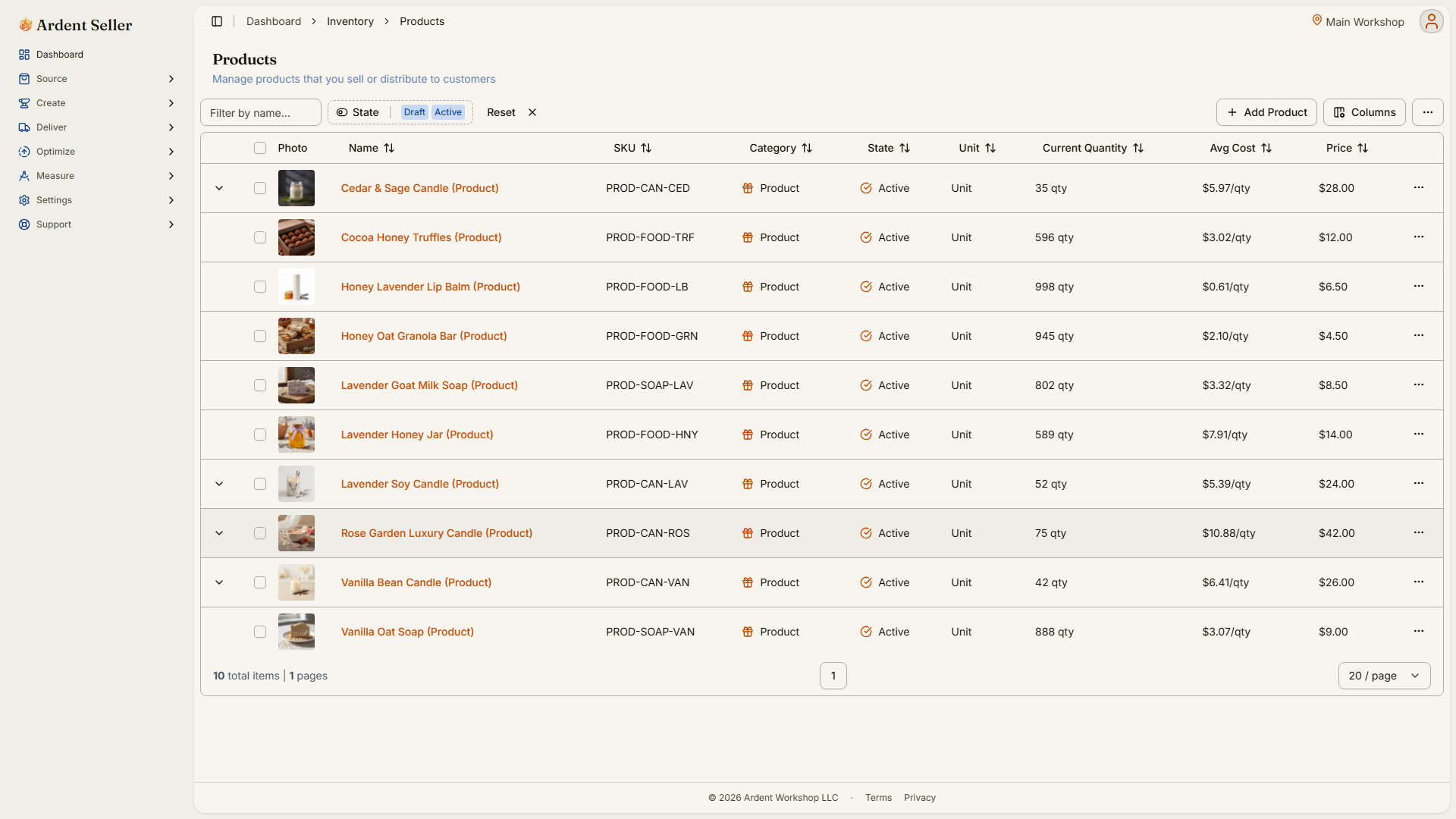The height and width of the screenshot is (819, 1456).
Task: Open the Support sidebar menu
Action: pyautogui.click(x=97, y=224)
